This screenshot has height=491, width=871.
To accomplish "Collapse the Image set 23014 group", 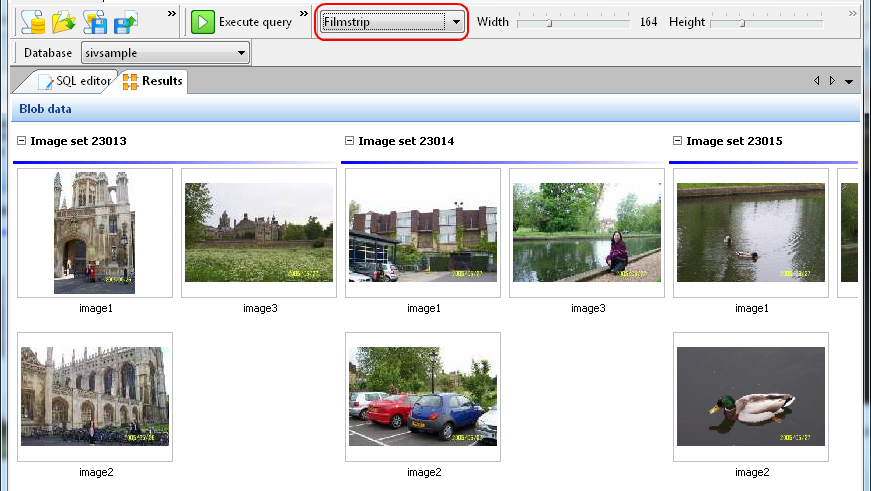I will point(349,141).
